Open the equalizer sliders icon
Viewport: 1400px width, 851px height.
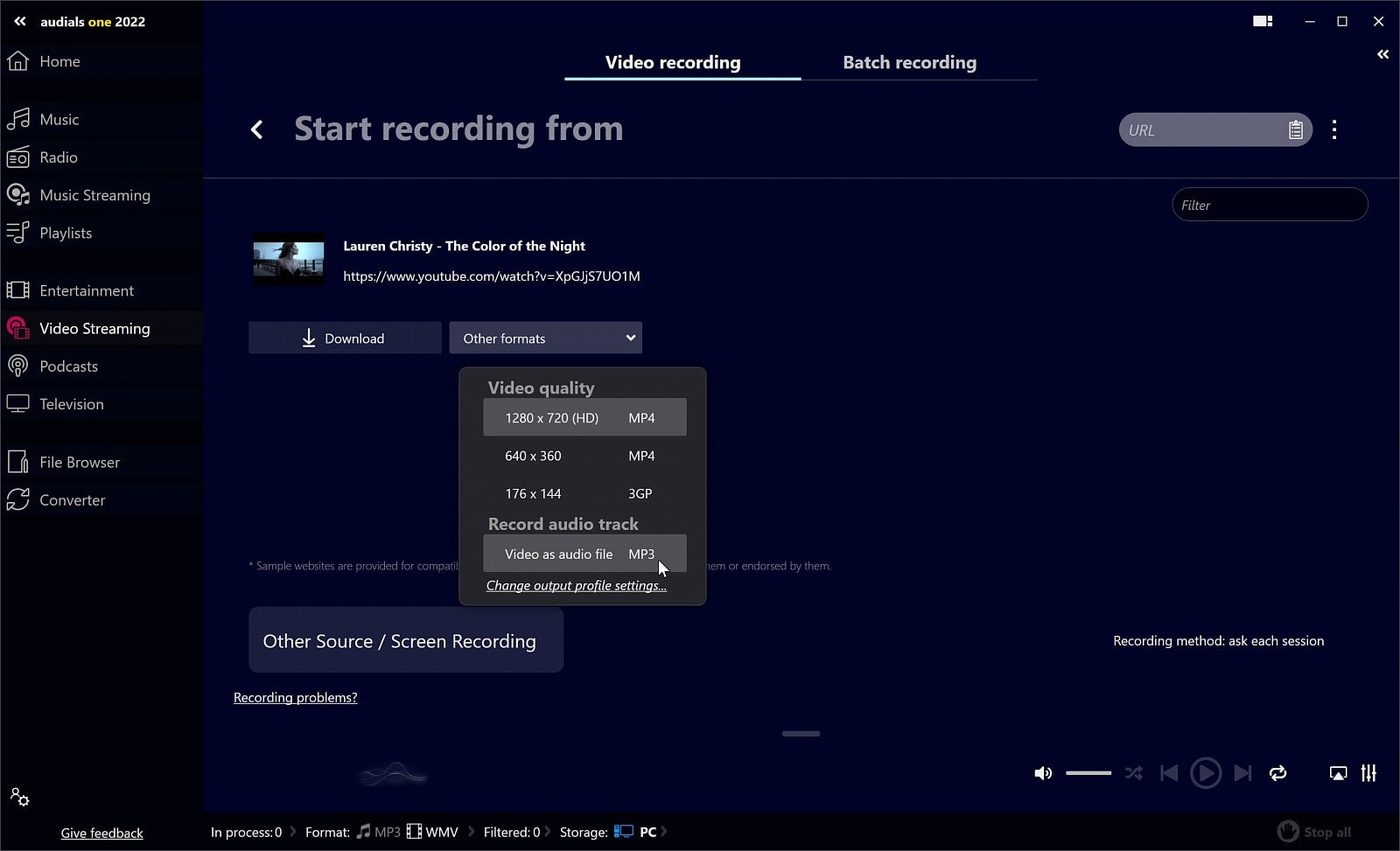[x=1369, y=773]
